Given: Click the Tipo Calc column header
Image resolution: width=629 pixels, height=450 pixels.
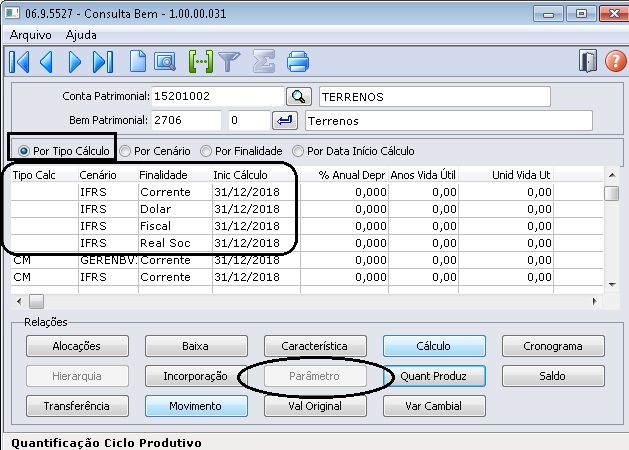Looking at the screenshot, I should point(45,175).
